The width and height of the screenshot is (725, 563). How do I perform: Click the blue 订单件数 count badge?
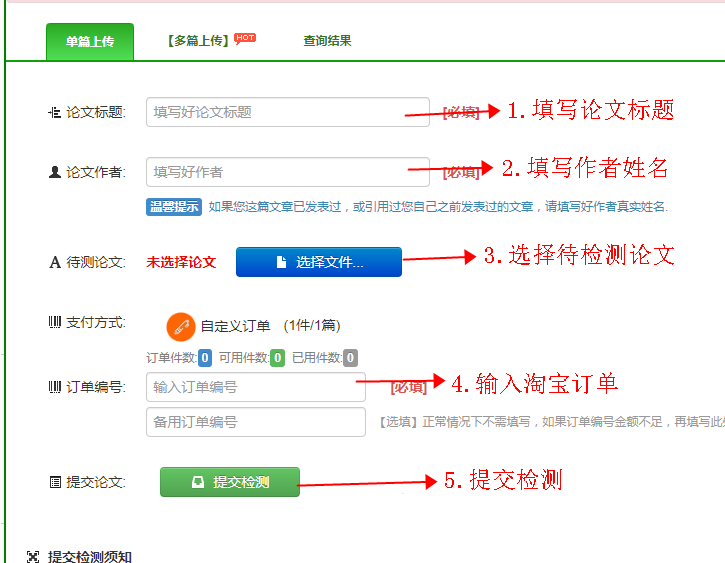205,358
